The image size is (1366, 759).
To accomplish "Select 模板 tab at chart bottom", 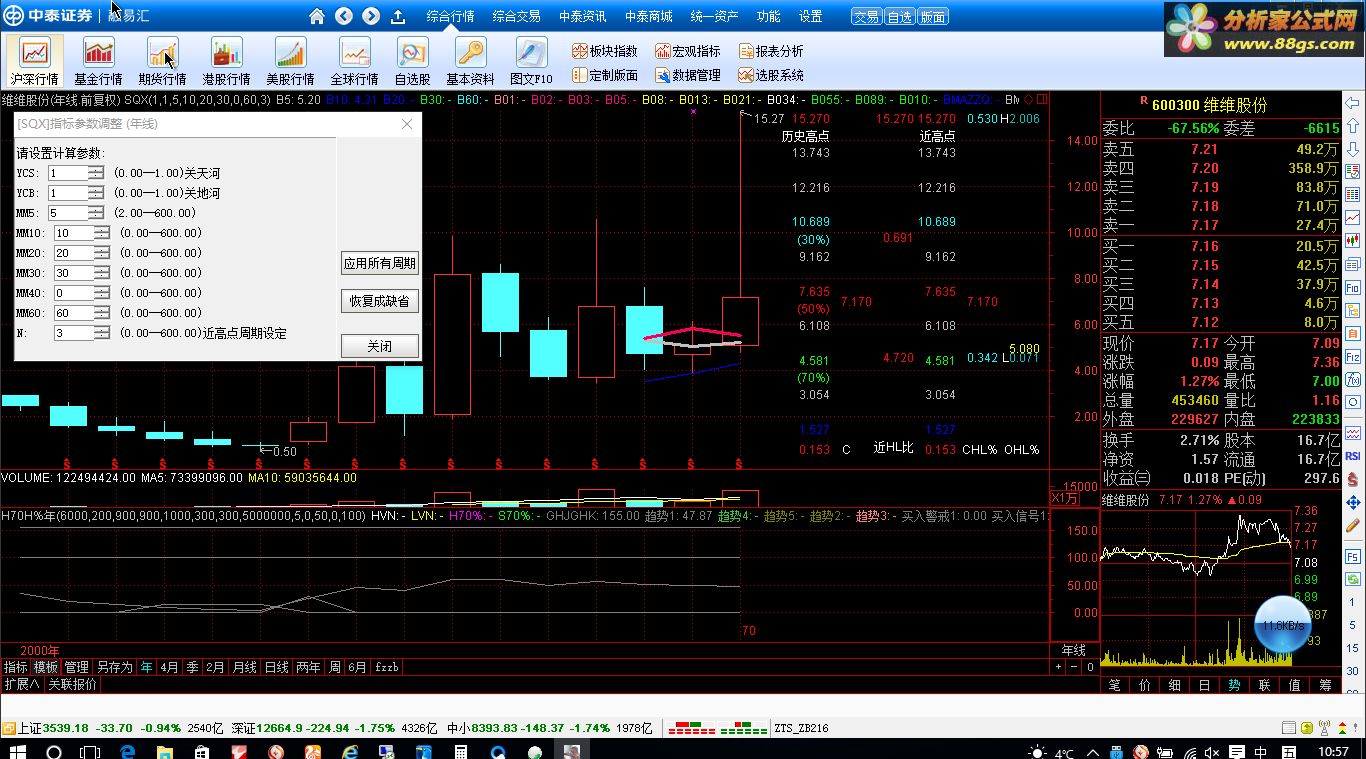I will tap(46, 667).
